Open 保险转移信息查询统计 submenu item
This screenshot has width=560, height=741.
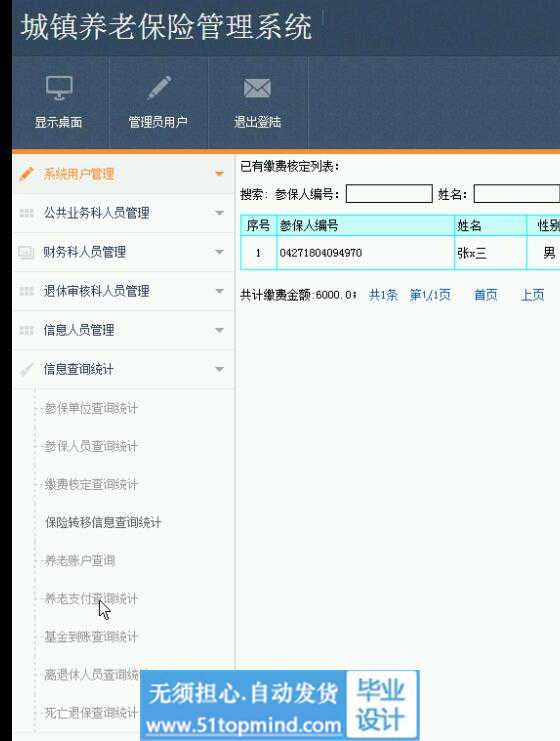click(103, 522)
